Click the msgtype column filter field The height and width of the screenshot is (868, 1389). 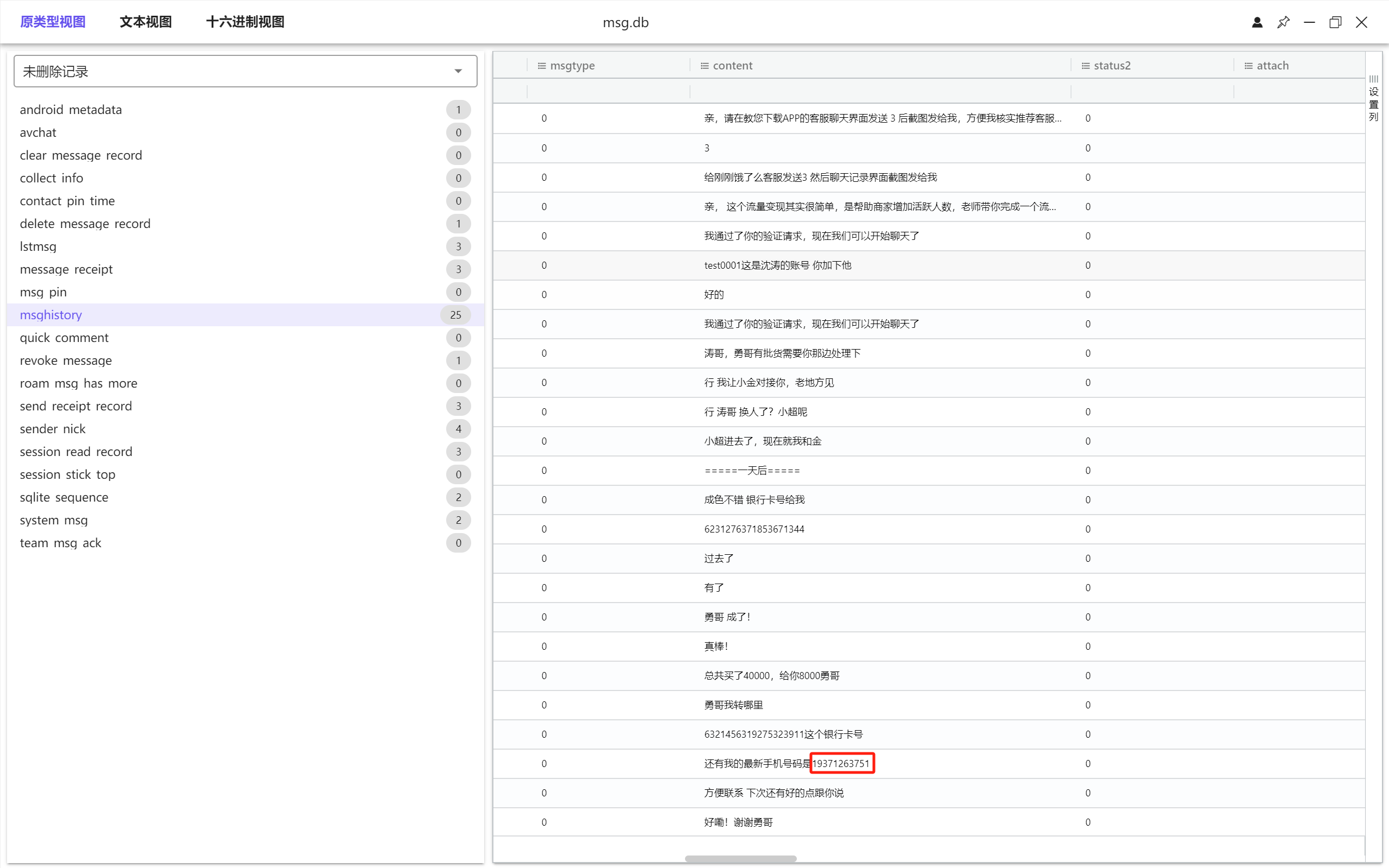(608, 91)
